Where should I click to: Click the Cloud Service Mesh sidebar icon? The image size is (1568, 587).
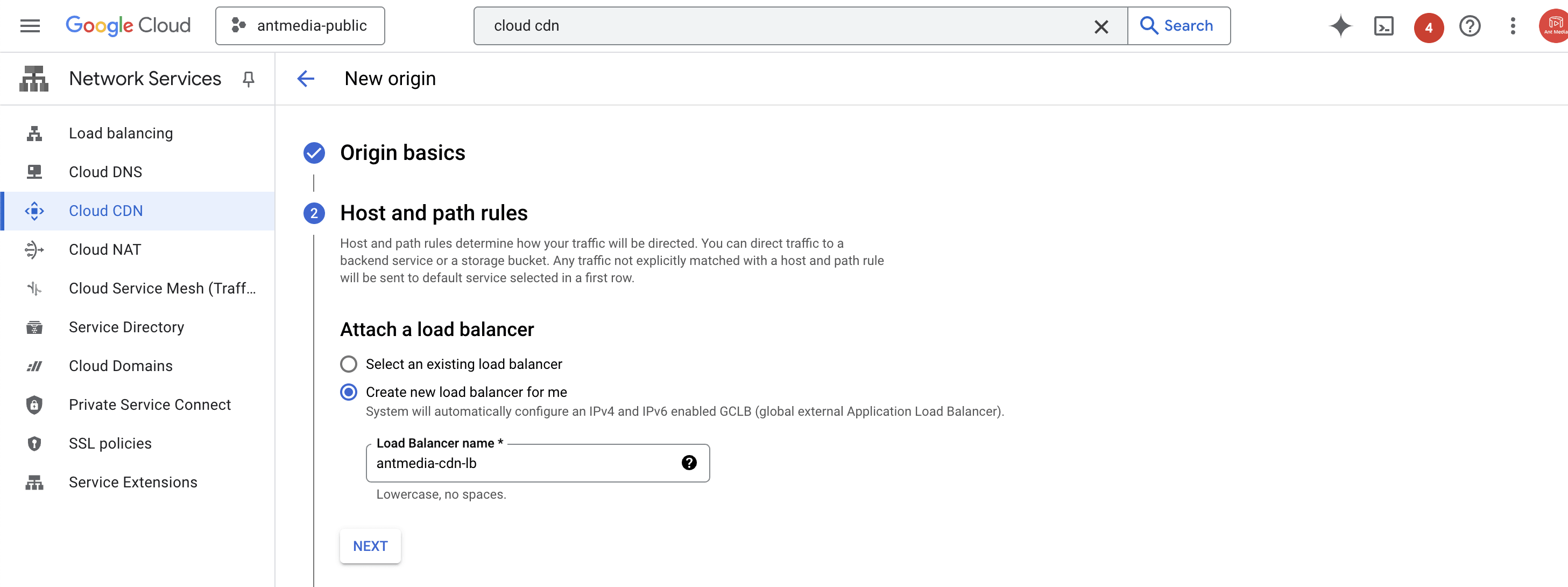[x=34, y=289]
